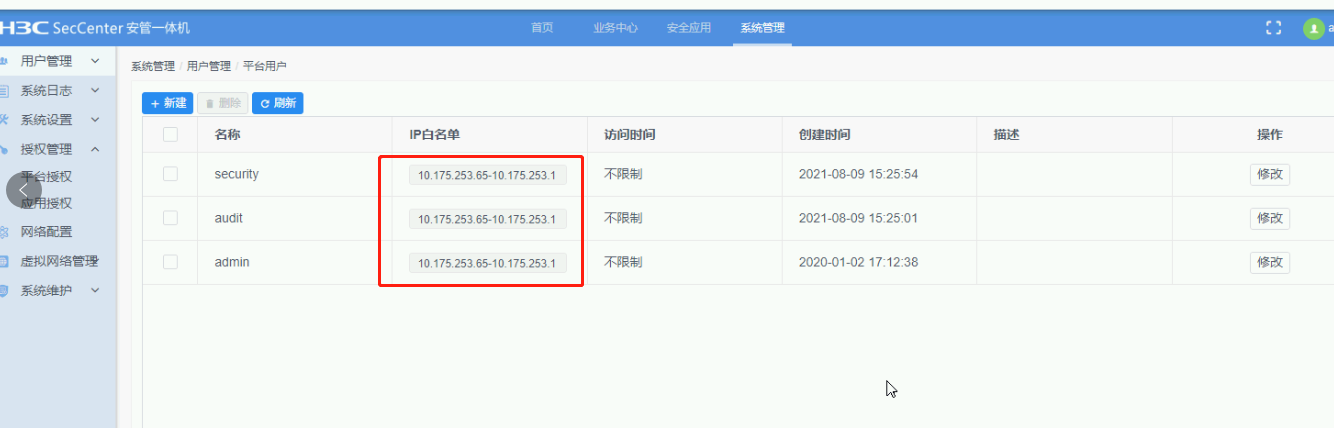Click creation time 2021-08-09 15:25:01
Screen dimensions: 1334x428
tap(858, 218)
